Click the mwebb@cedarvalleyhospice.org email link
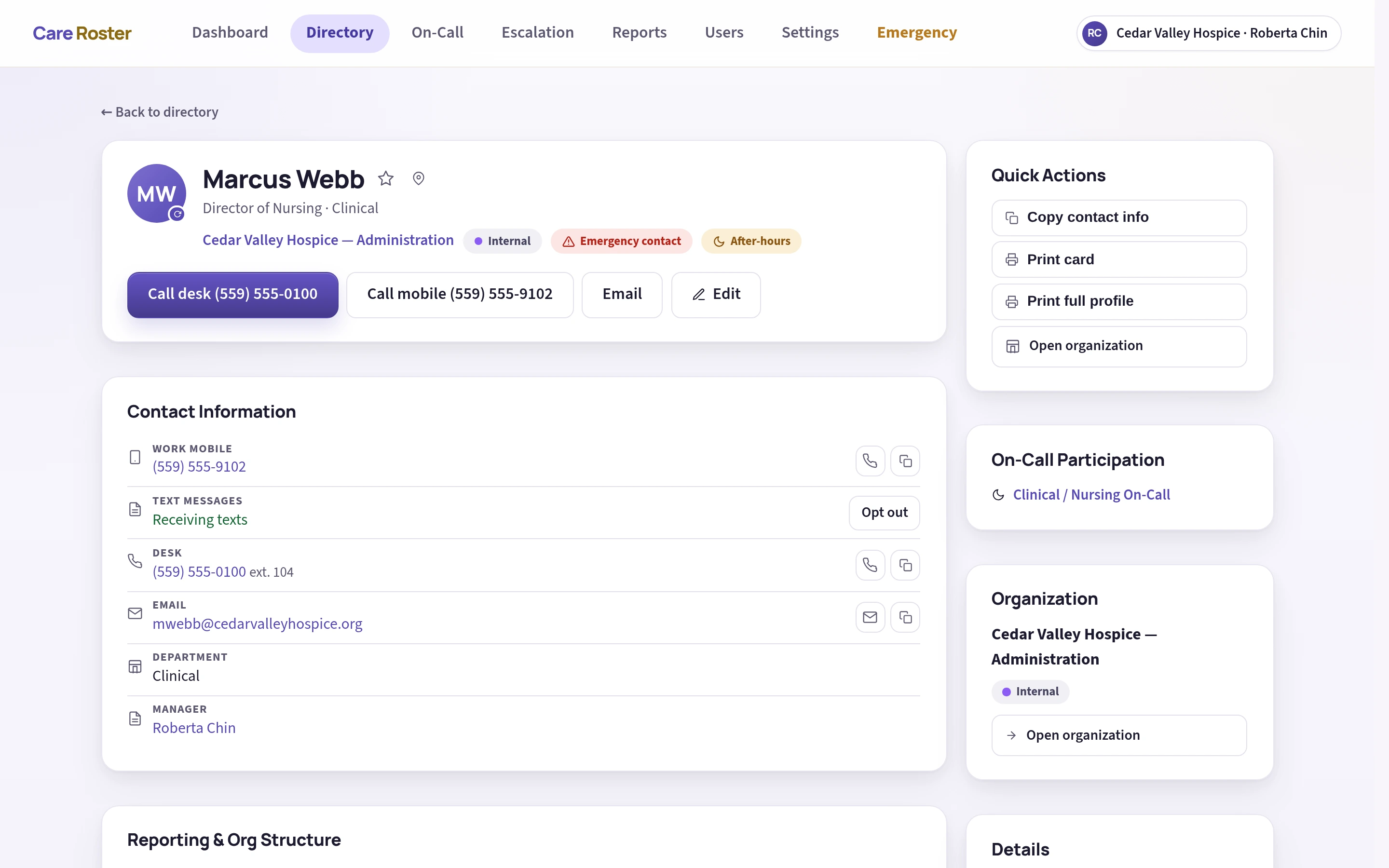The image size is (1389, 868). tap(257, 624)
